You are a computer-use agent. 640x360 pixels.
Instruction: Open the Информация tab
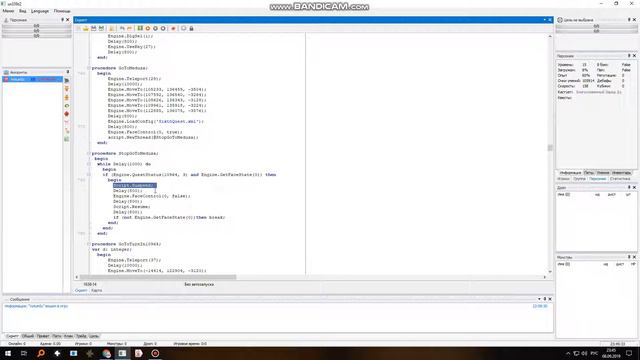pos(570,173)
